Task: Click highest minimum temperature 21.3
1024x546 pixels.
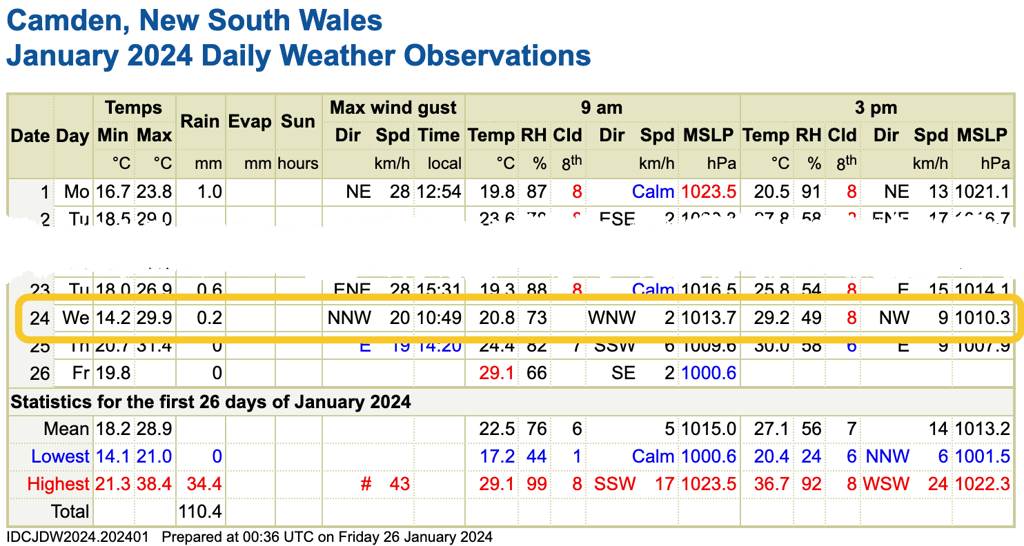Action: point(114,484)
